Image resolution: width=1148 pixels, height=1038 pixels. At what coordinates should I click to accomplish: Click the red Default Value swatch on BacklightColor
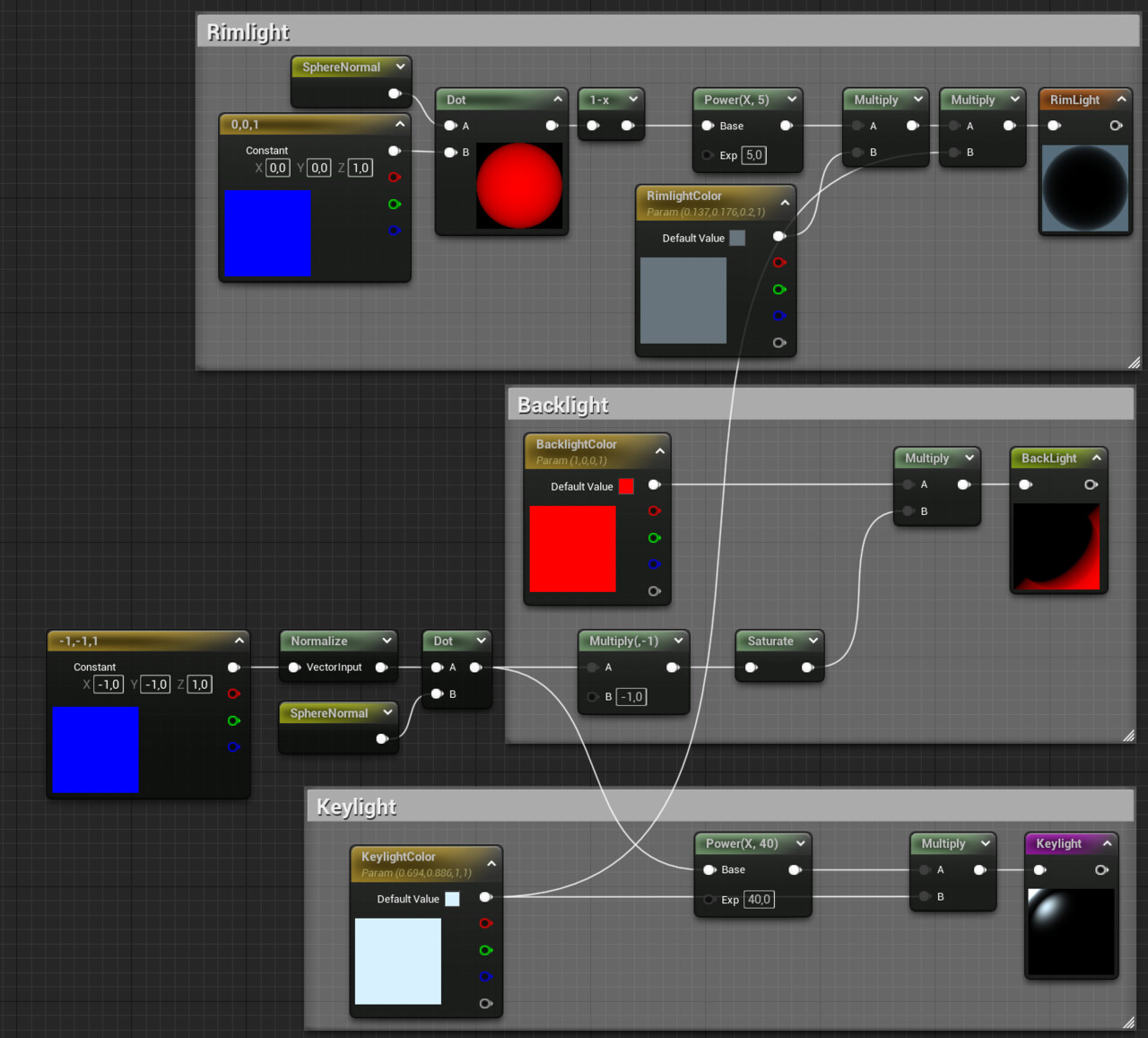625,485
